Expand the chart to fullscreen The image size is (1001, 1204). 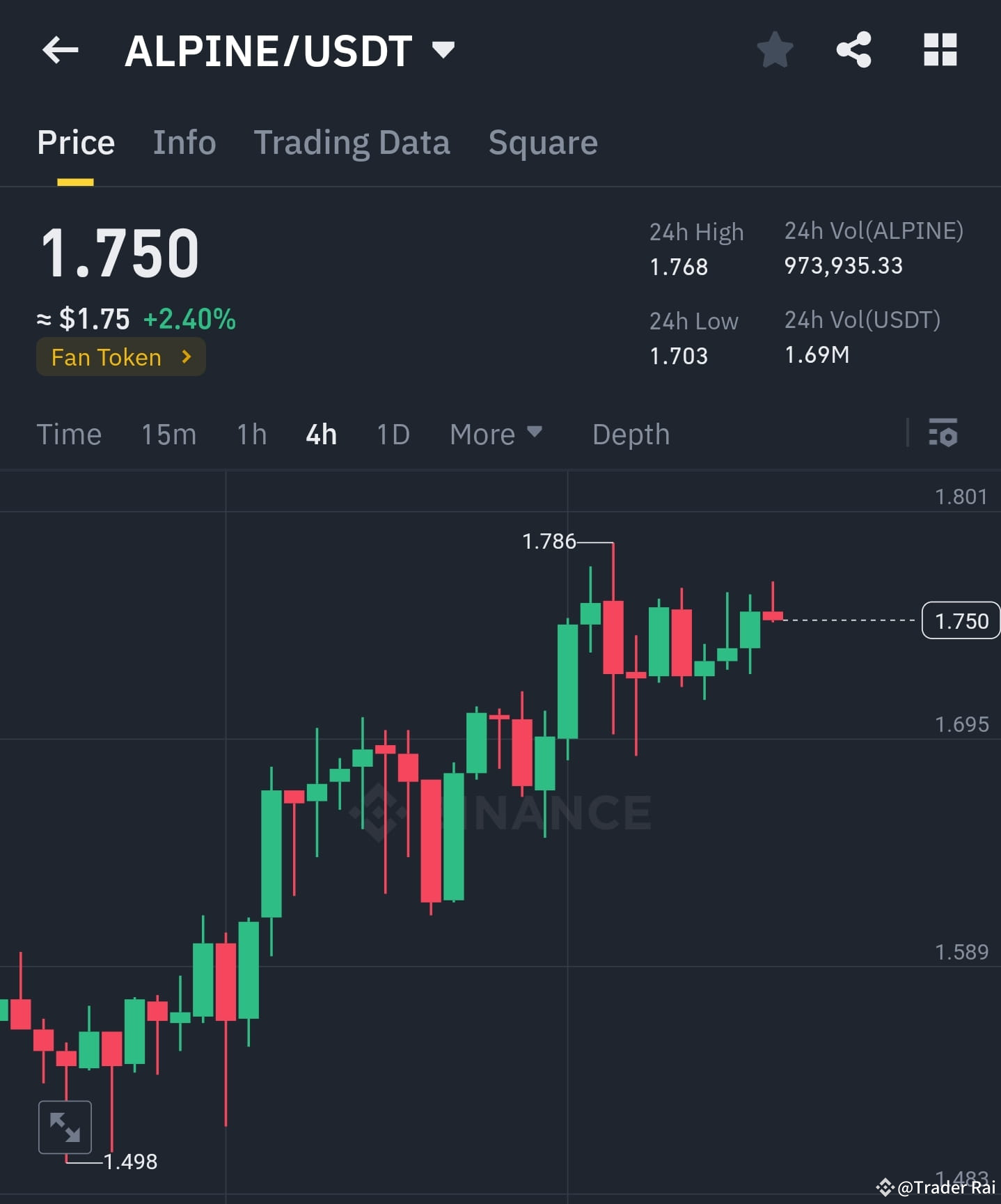point(64,1126)
